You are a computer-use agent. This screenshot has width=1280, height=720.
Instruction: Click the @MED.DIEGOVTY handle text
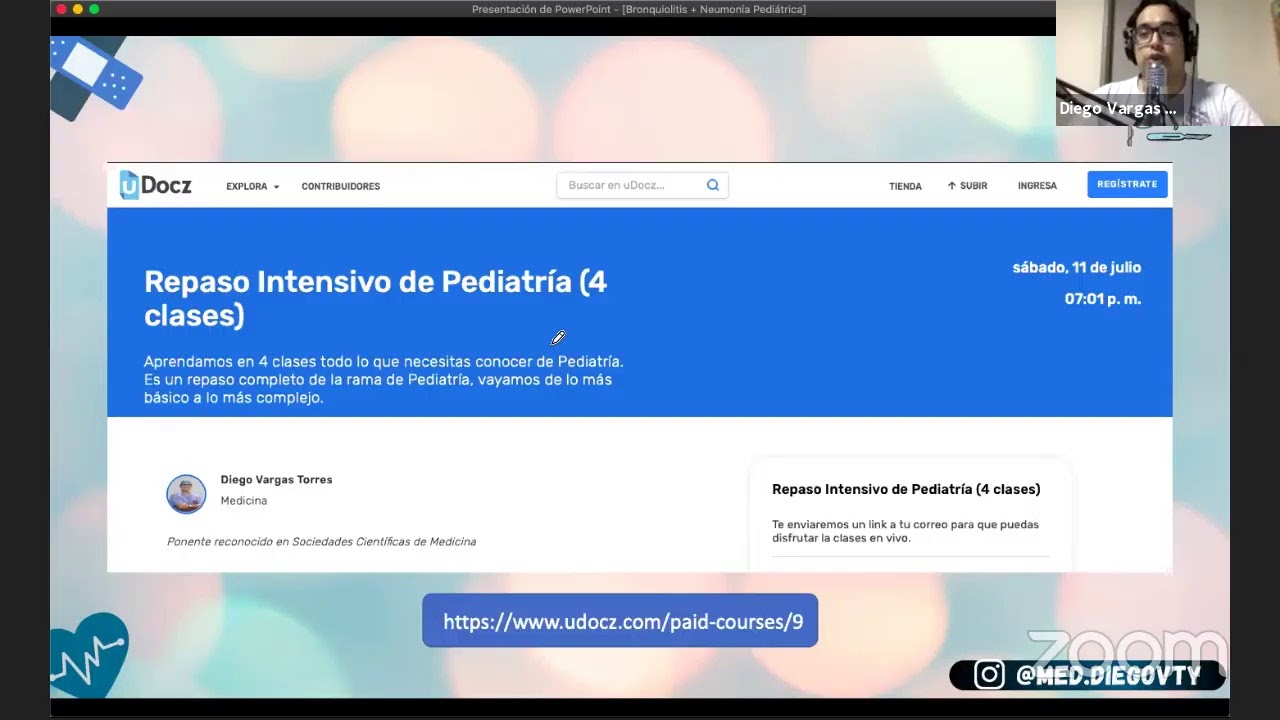tap(1107, 676)
